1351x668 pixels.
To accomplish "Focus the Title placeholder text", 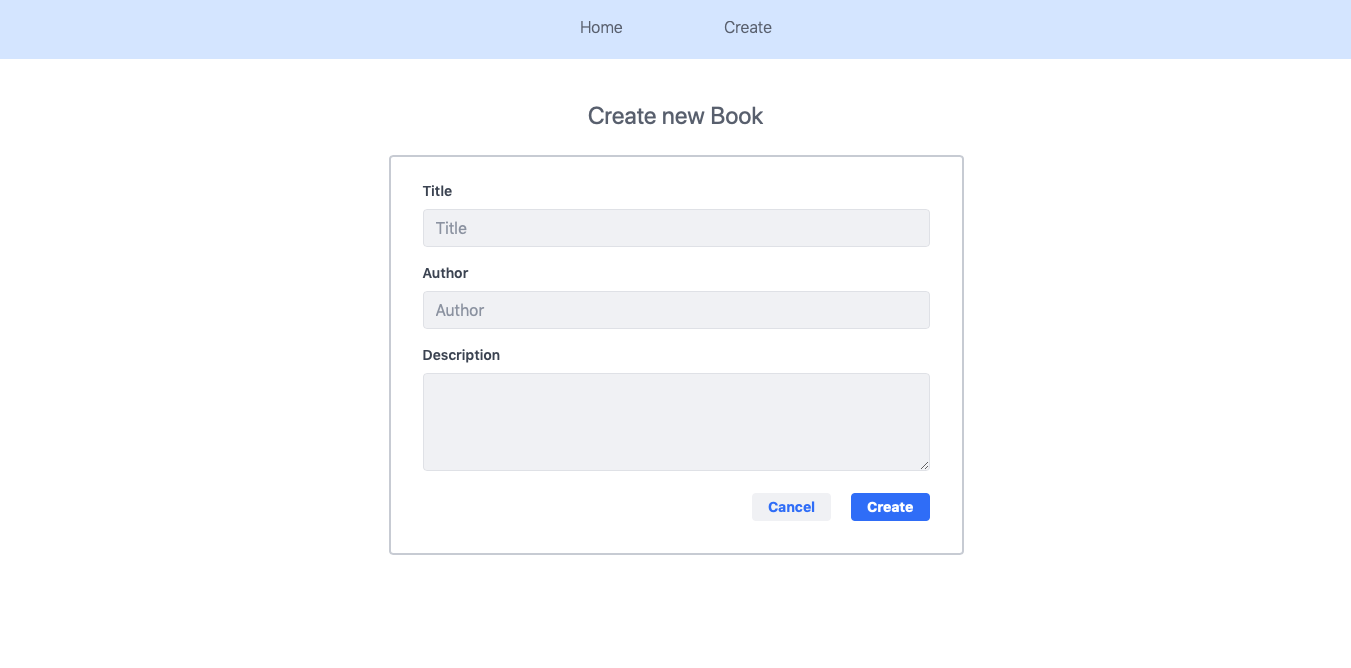I will [x=451, y=228].
